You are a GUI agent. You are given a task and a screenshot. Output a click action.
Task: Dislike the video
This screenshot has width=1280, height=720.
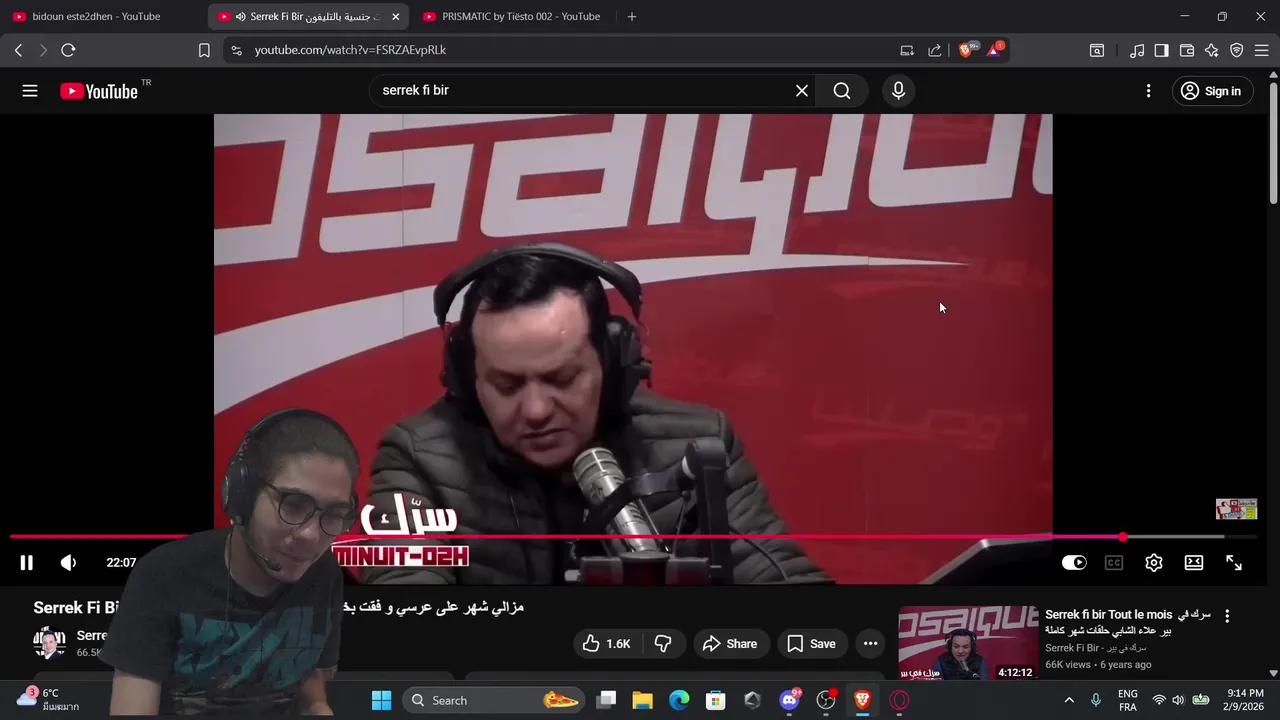coord(663,644)
